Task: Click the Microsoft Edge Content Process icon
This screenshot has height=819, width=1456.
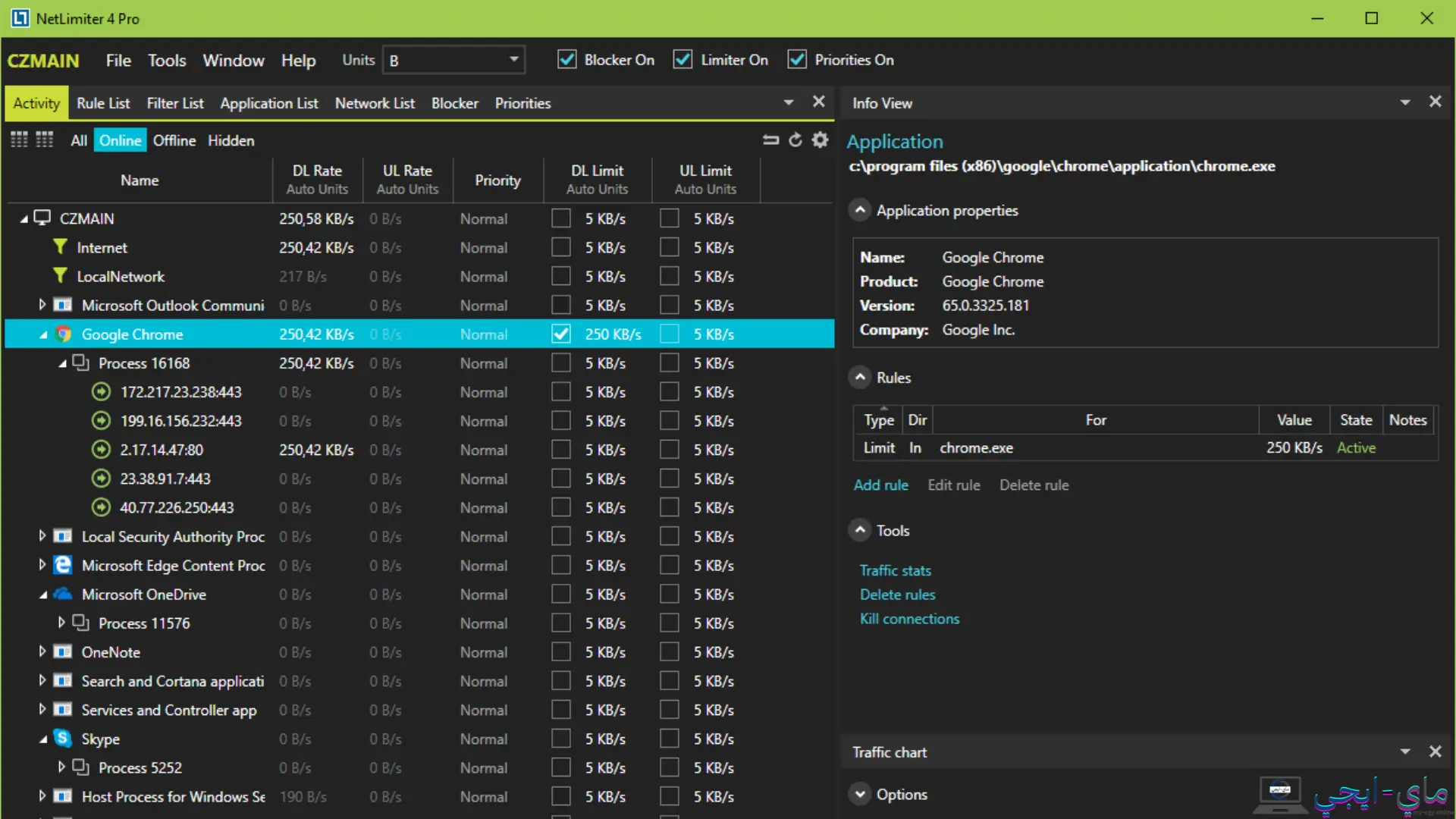Action: tap(63, 565)
